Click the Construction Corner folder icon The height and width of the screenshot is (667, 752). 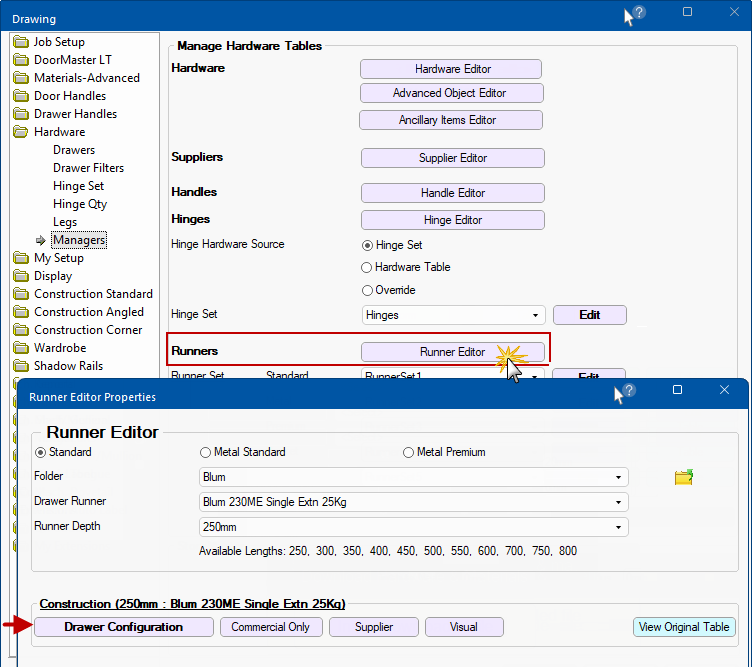(21, 330)
